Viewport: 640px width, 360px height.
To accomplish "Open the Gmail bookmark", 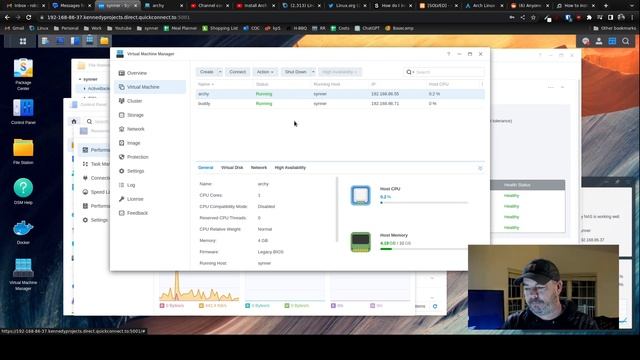I will tap(15, 28).
